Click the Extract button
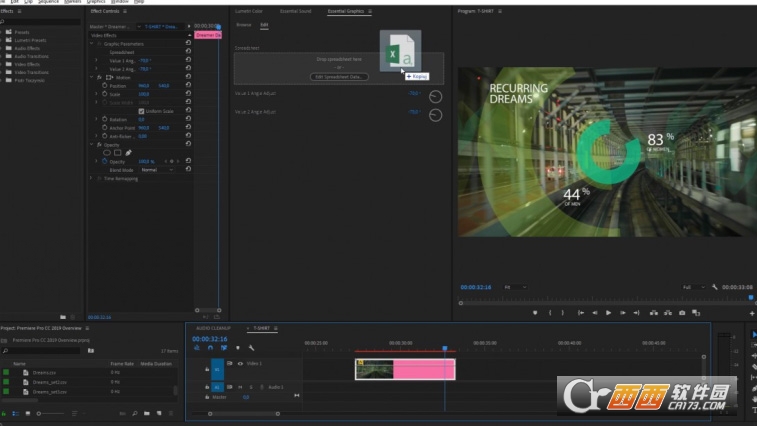The height and width of the screenshot is (426, 757). 668,313
